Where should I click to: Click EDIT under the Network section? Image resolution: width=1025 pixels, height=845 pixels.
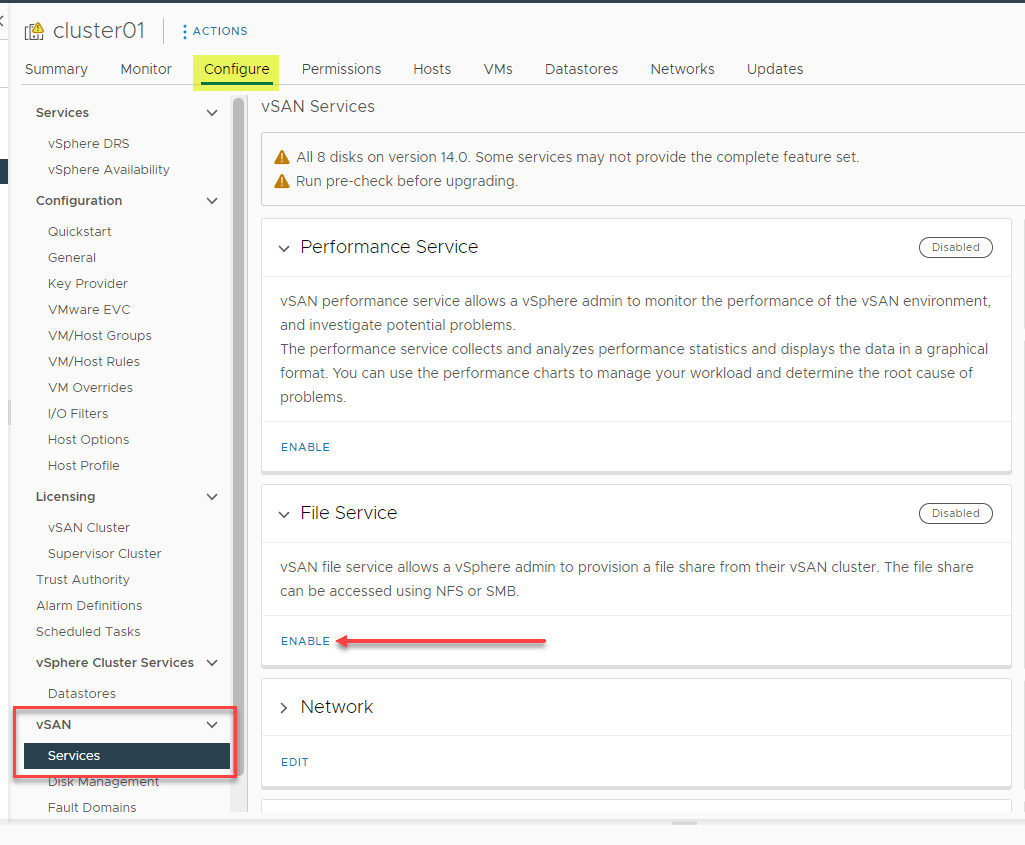tap(294, 762)
